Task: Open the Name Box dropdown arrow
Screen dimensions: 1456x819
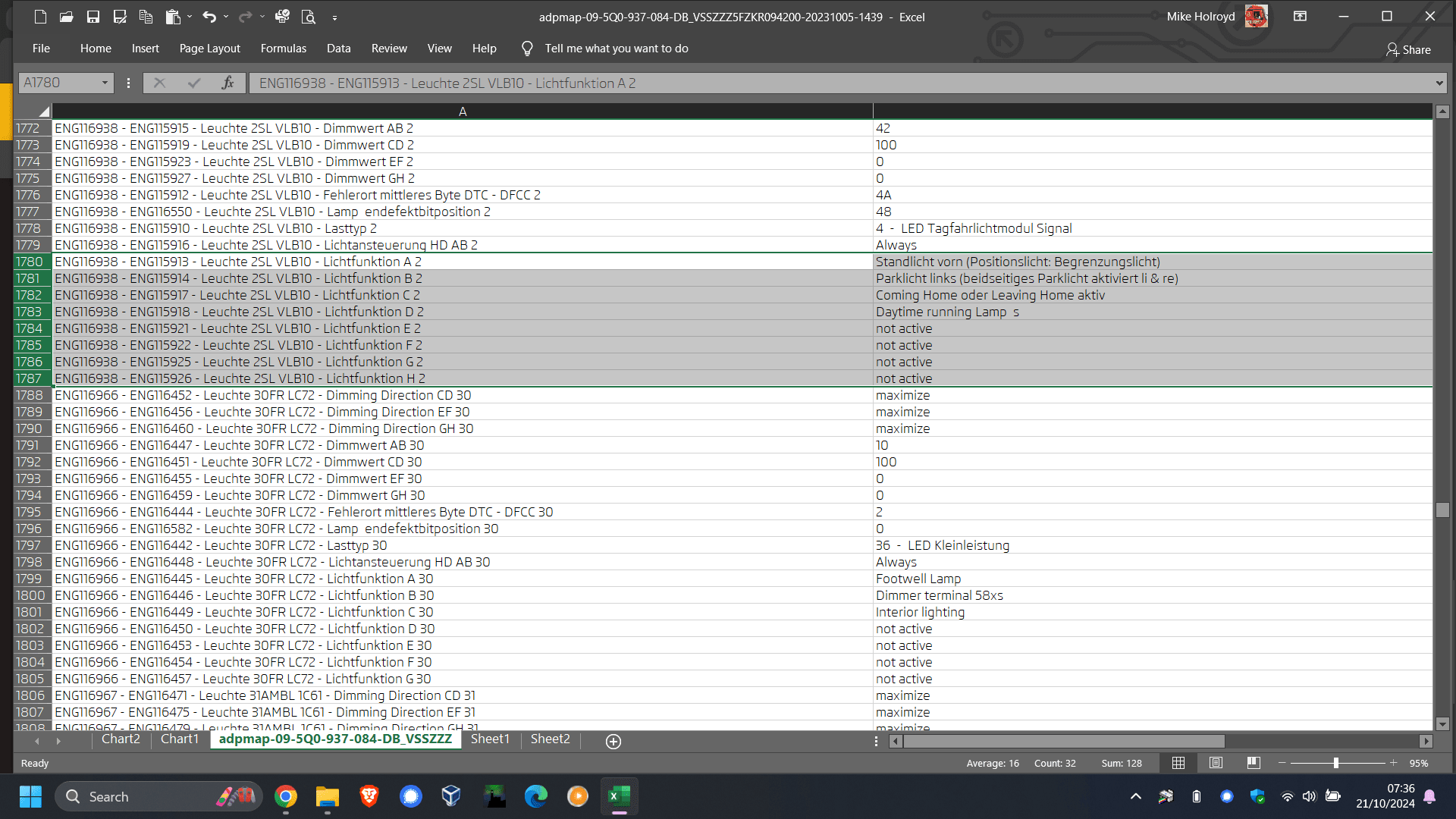Action: [x=105, y=83]
